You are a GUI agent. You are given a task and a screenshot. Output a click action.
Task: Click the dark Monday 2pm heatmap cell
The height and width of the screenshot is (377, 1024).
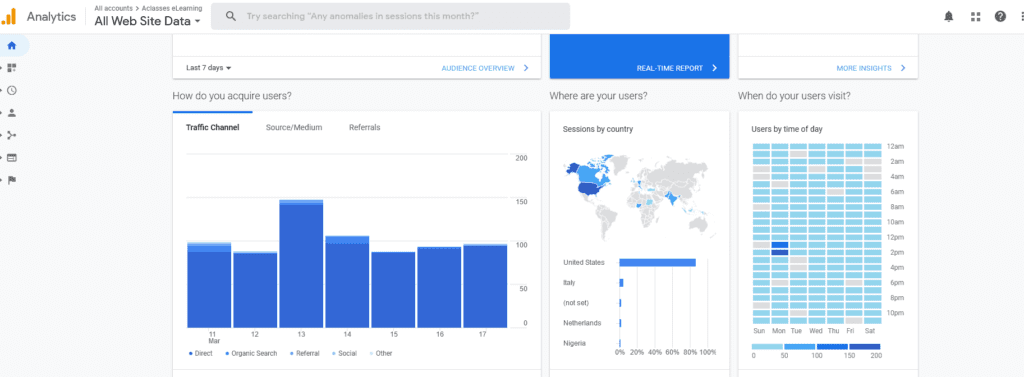point(780,252)
